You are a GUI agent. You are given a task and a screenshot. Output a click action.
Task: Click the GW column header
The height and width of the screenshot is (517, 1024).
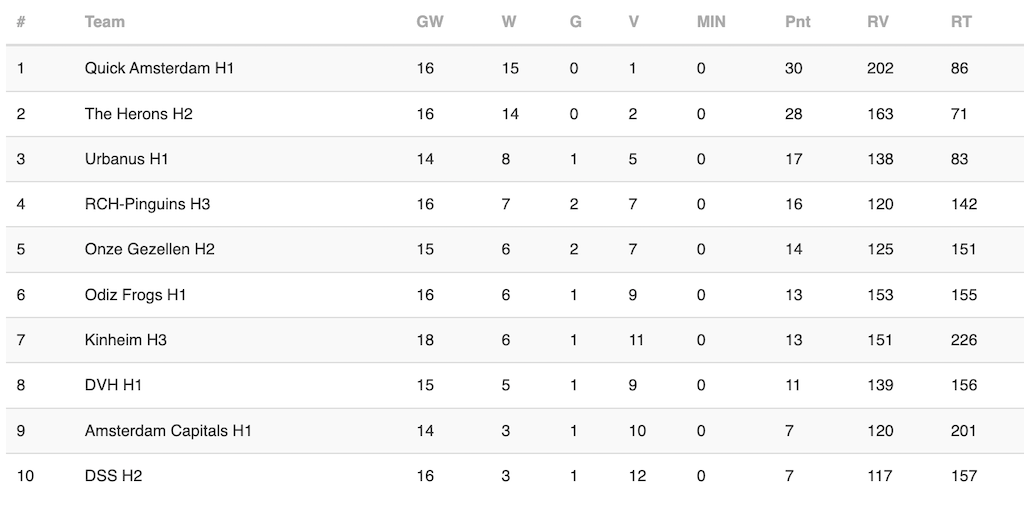(429, 22)
